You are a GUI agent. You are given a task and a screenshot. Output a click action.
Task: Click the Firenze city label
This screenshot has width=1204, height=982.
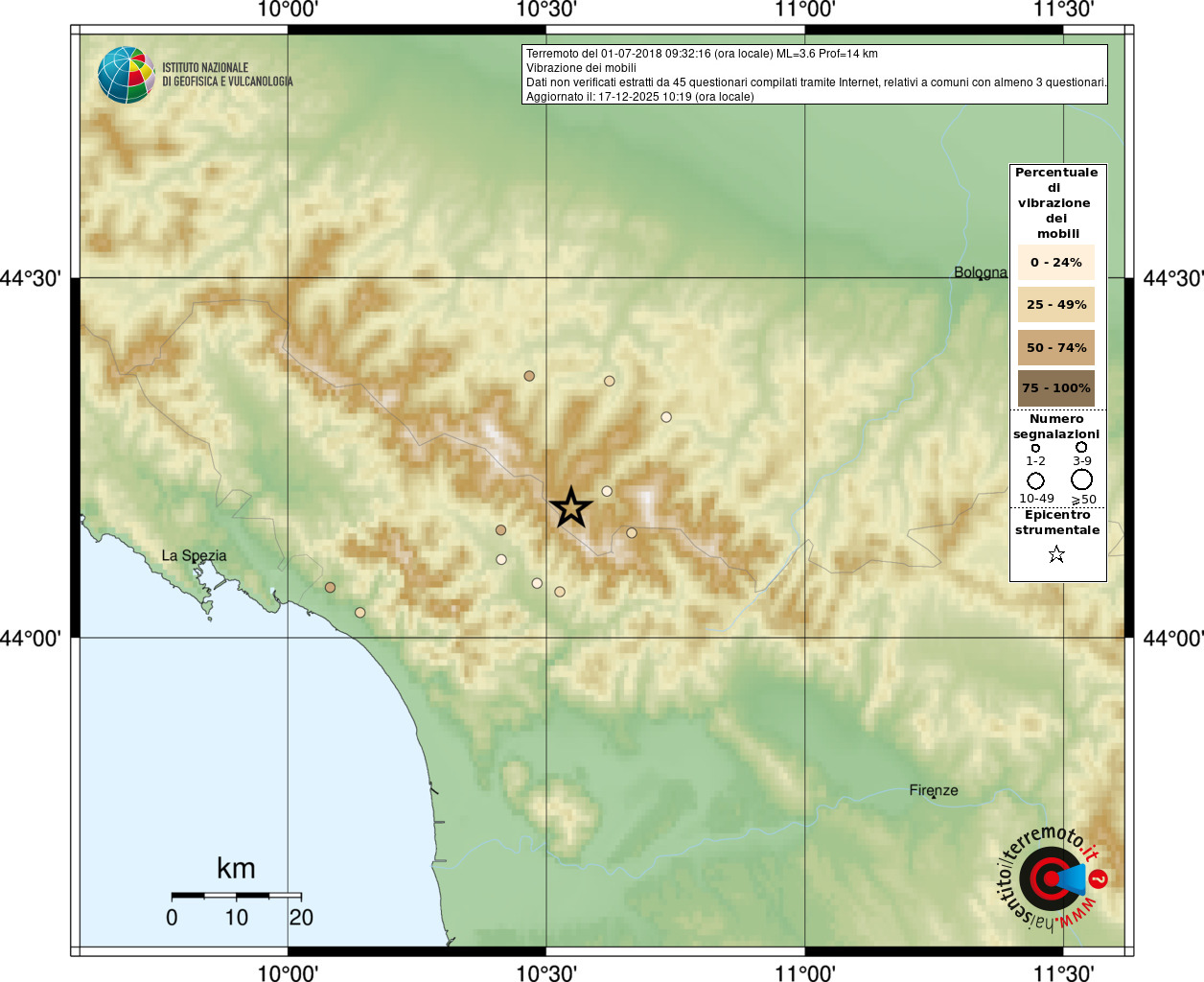tap(934, 790)
